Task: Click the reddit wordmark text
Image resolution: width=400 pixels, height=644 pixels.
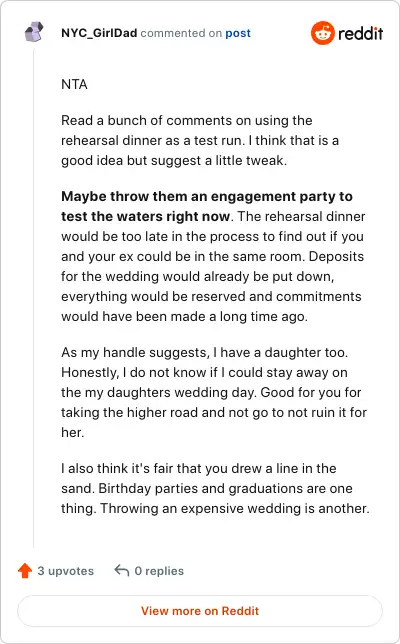Action: 361,33
